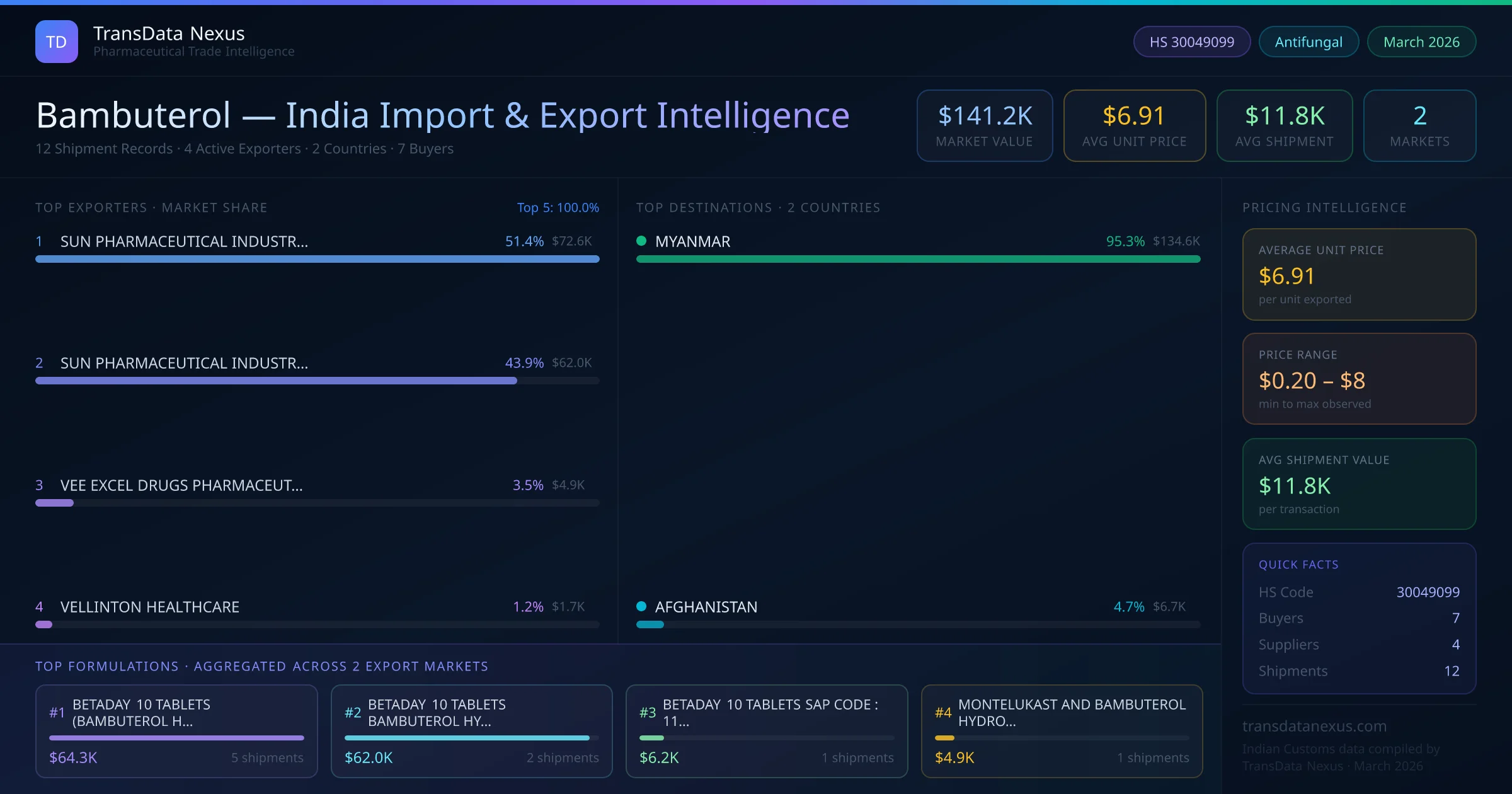The width and height of the screenshot is (1512, 794).
Task: Open the Market Value stat card
Action: click(984, 125)
